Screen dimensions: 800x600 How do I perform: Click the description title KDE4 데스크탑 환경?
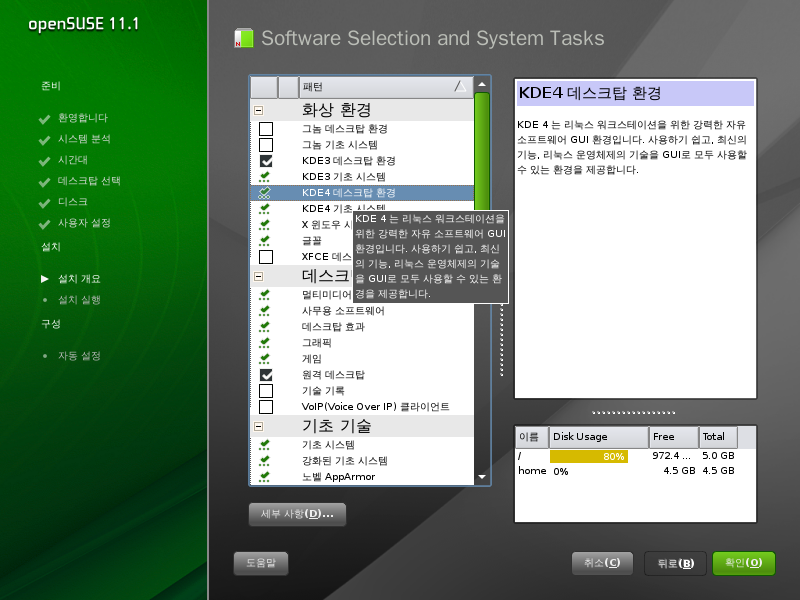[590, 93]
